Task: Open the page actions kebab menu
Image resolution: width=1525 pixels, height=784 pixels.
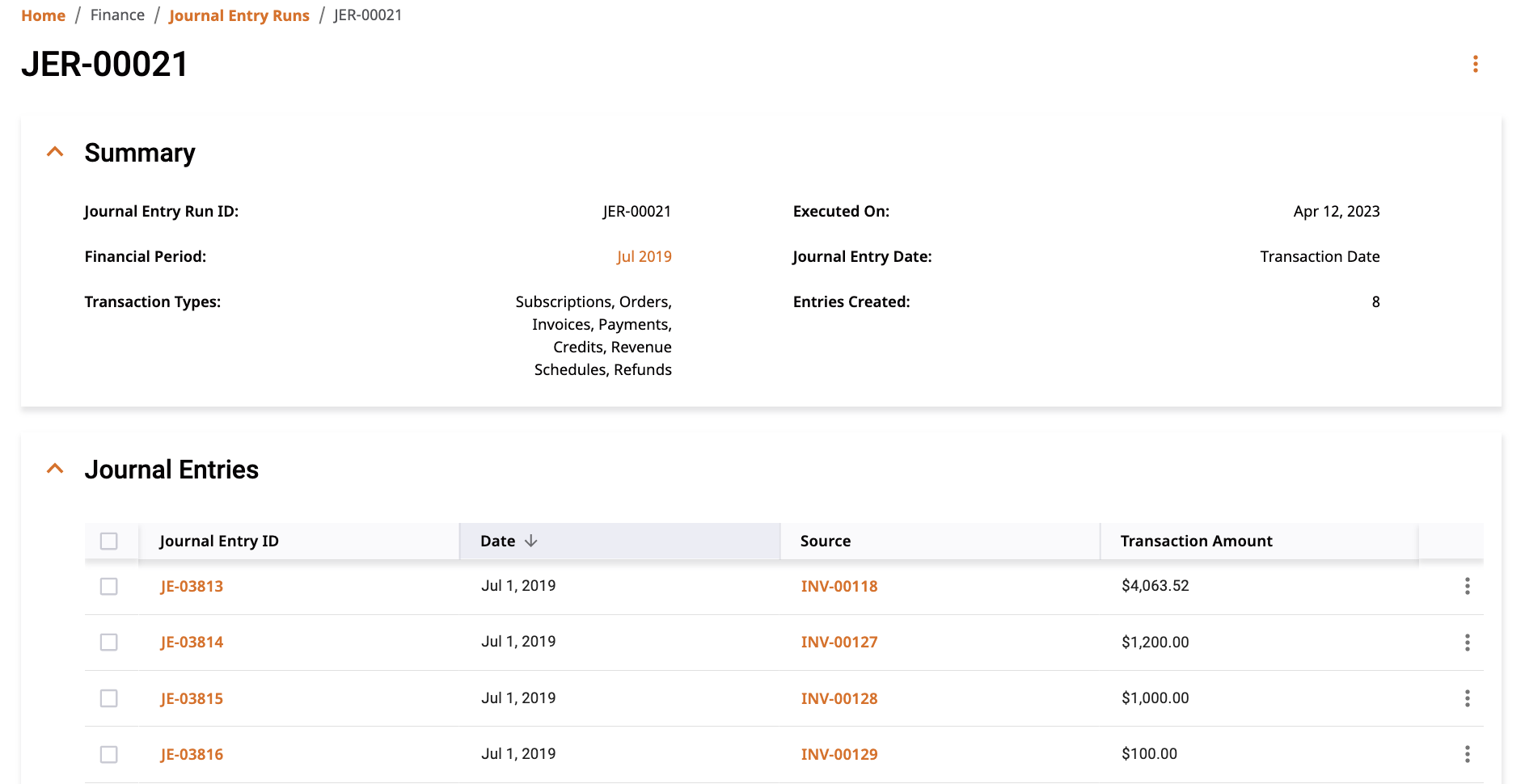Action: tap(1475, 64)
